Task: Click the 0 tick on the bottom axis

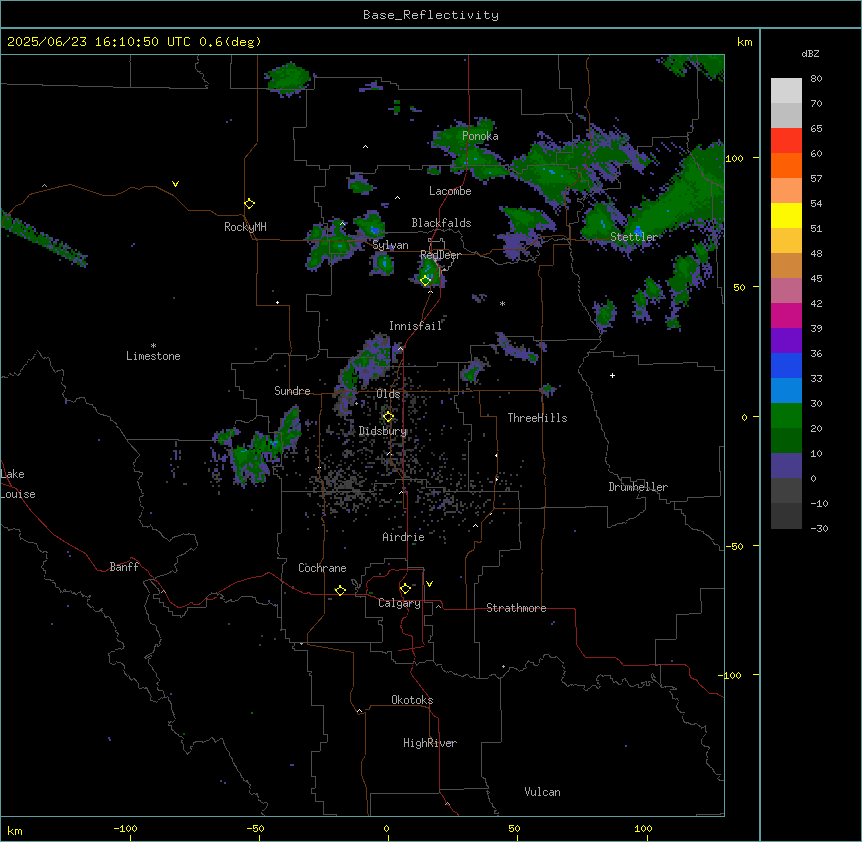Action: click(x=386, y=828)
